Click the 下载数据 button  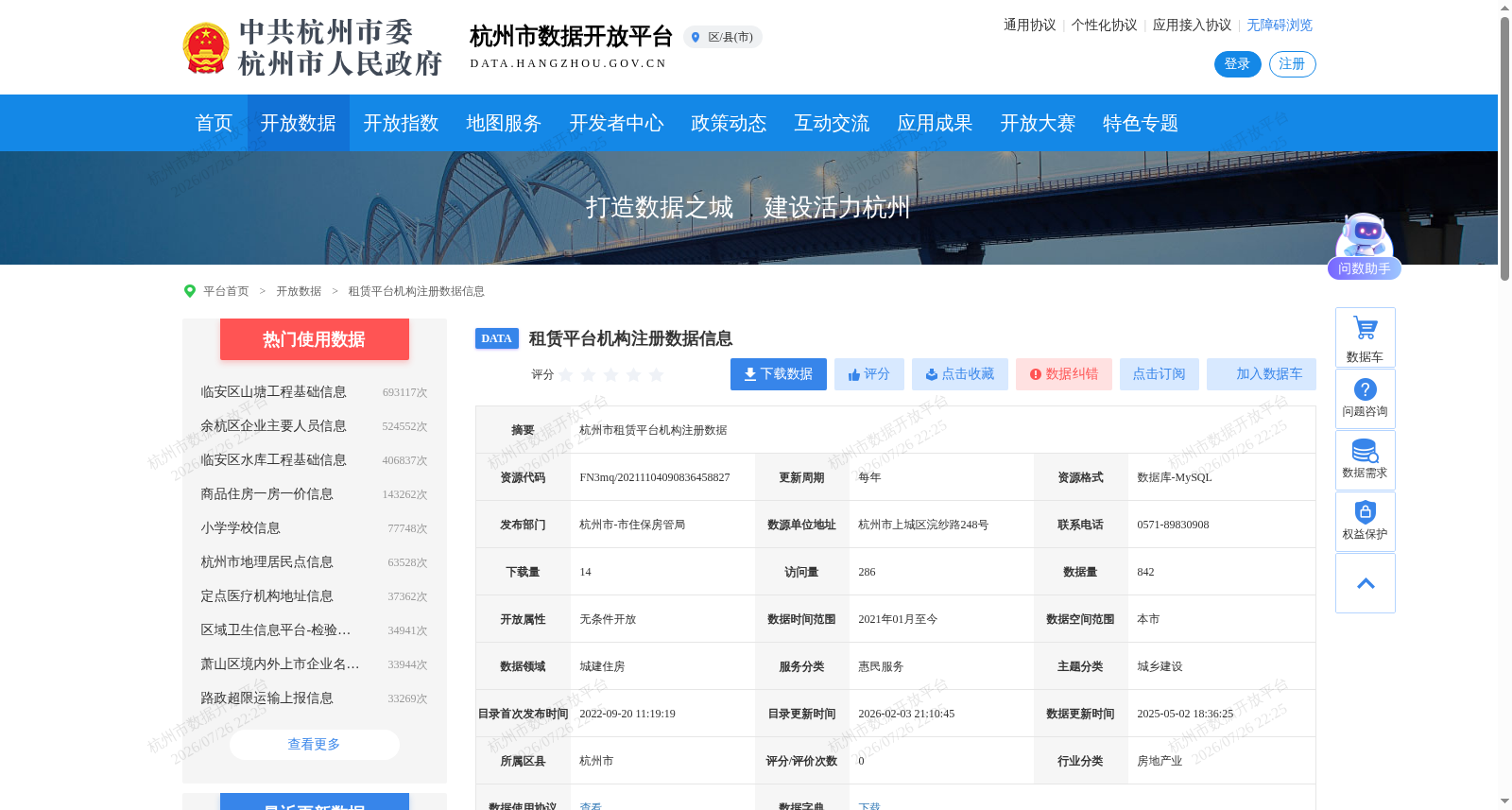coord(779,374)
